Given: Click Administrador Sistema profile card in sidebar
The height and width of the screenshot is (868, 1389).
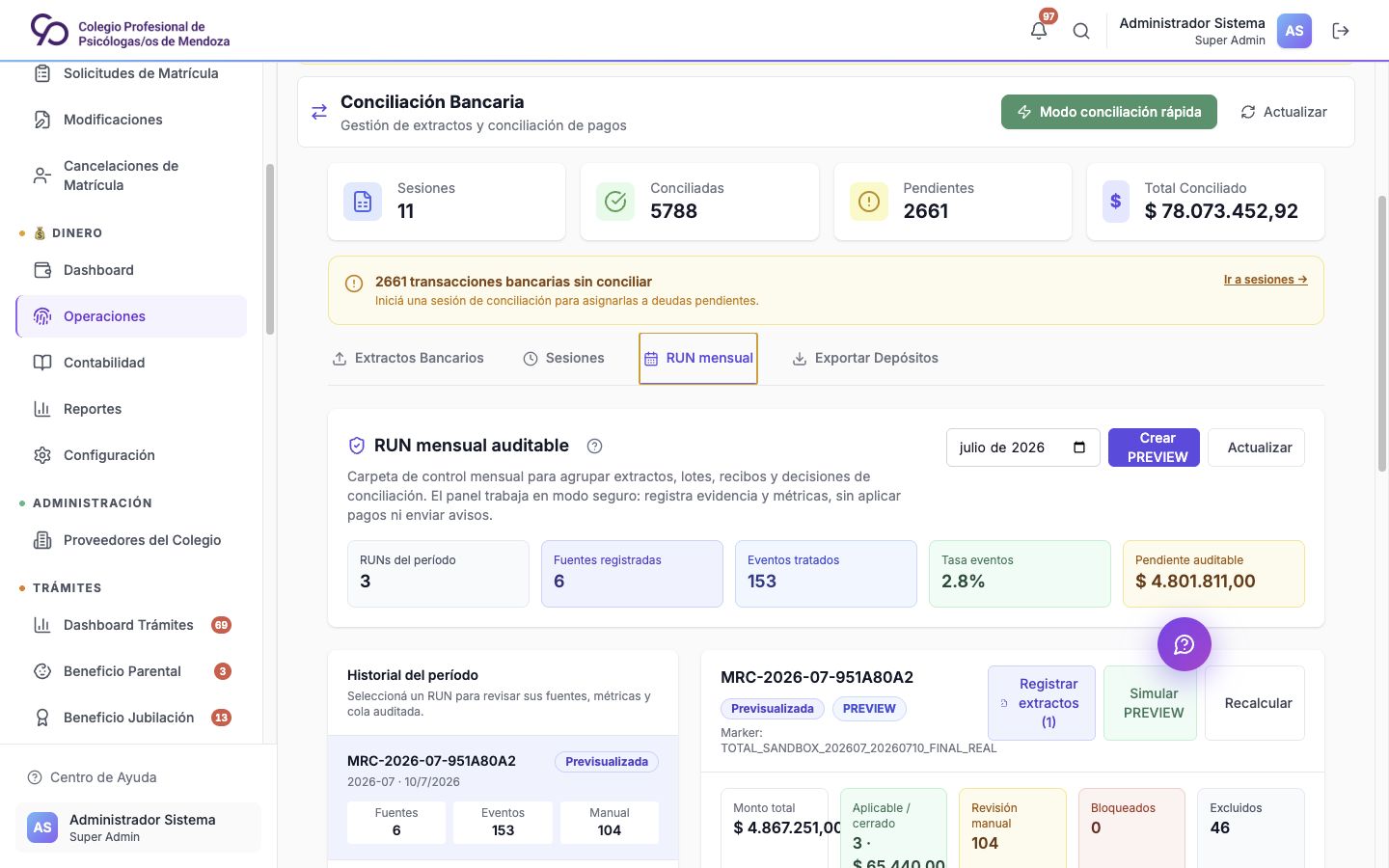Looking at the screenshot, I should pyautogui.click(x=138, y=827).
